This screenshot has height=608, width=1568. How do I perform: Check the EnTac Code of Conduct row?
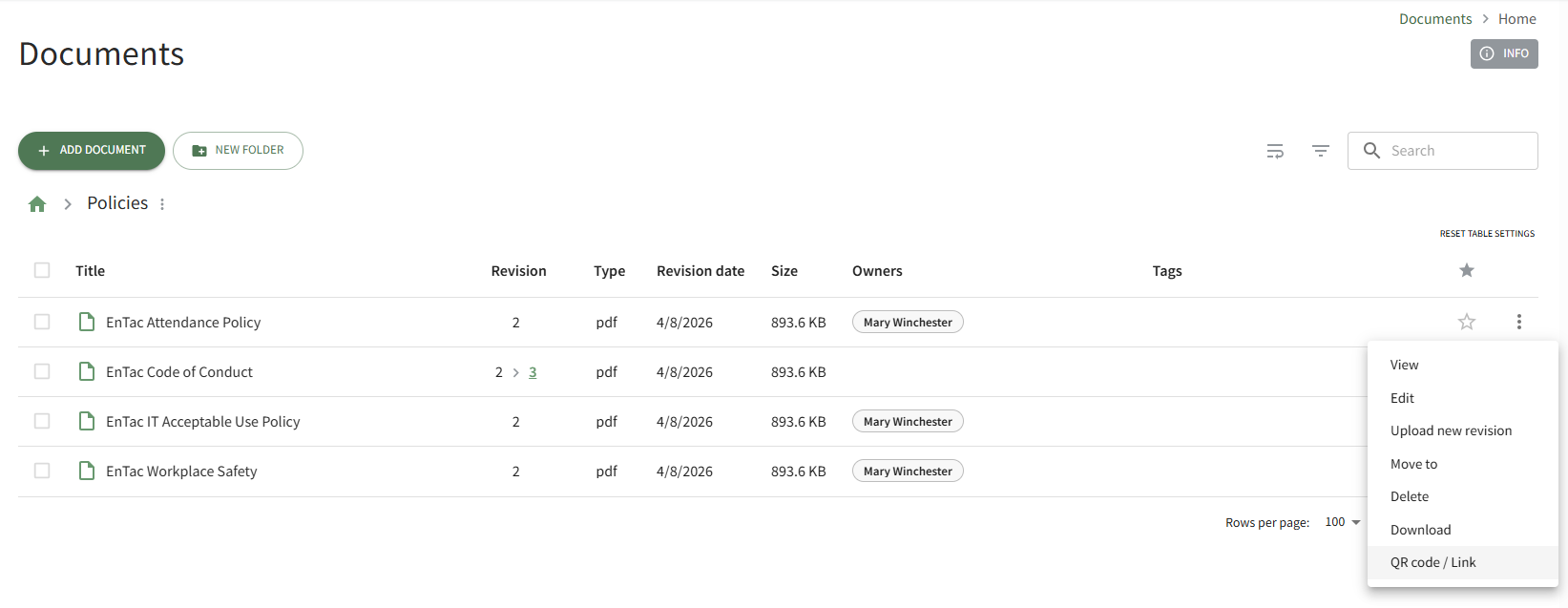pyautogui.click(x=42, y=372)
